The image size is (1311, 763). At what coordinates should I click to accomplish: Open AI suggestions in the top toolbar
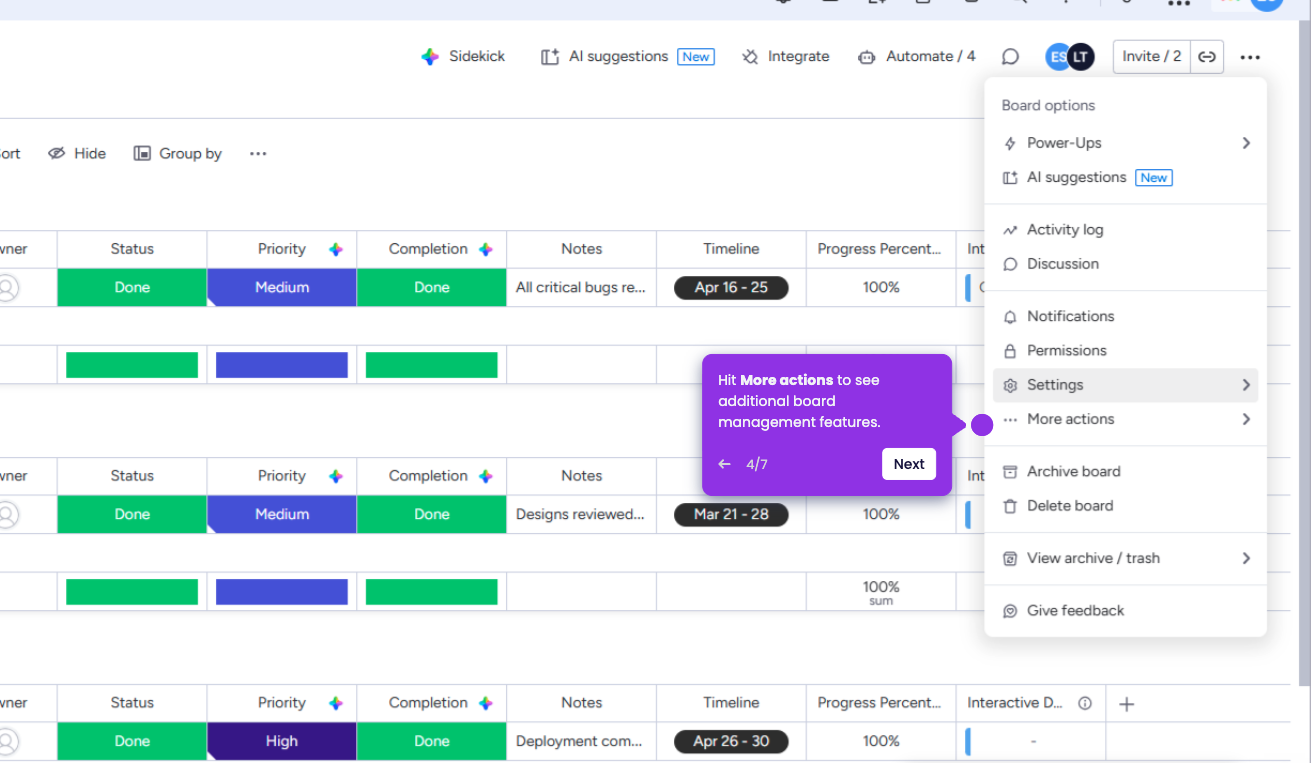coord(627,57)
